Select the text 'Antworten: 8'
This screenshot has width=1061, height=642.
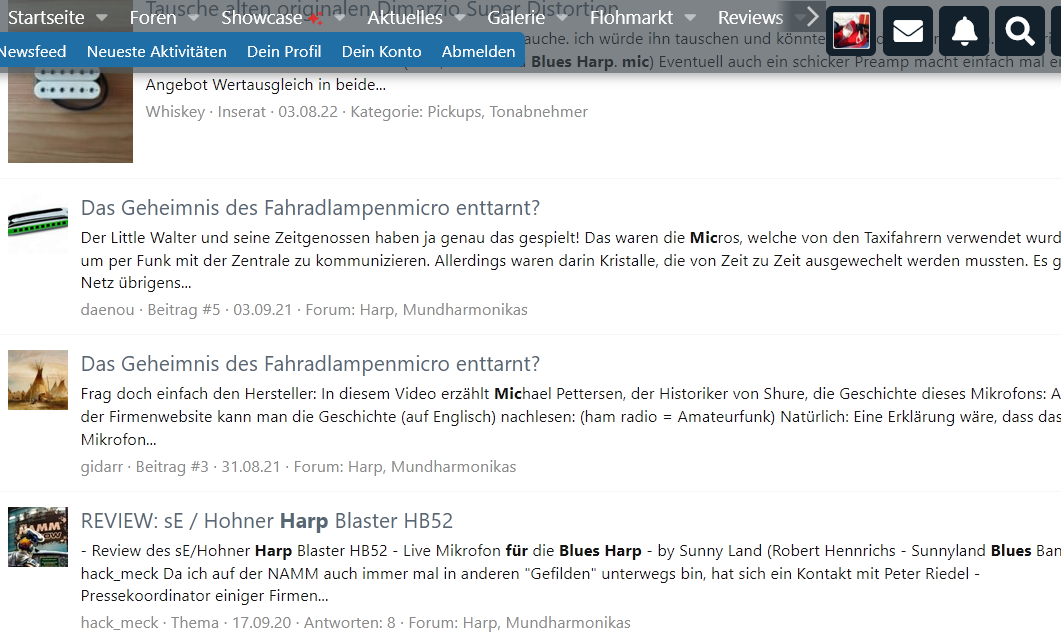coord(349,622)
